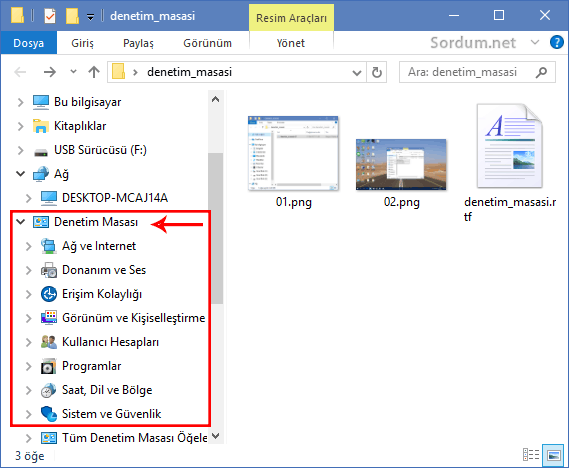This screenshot has width=569, height=468.
Task: Click Tüm Denetim Masası Öğeleri icon
Action: coord(49,438)
